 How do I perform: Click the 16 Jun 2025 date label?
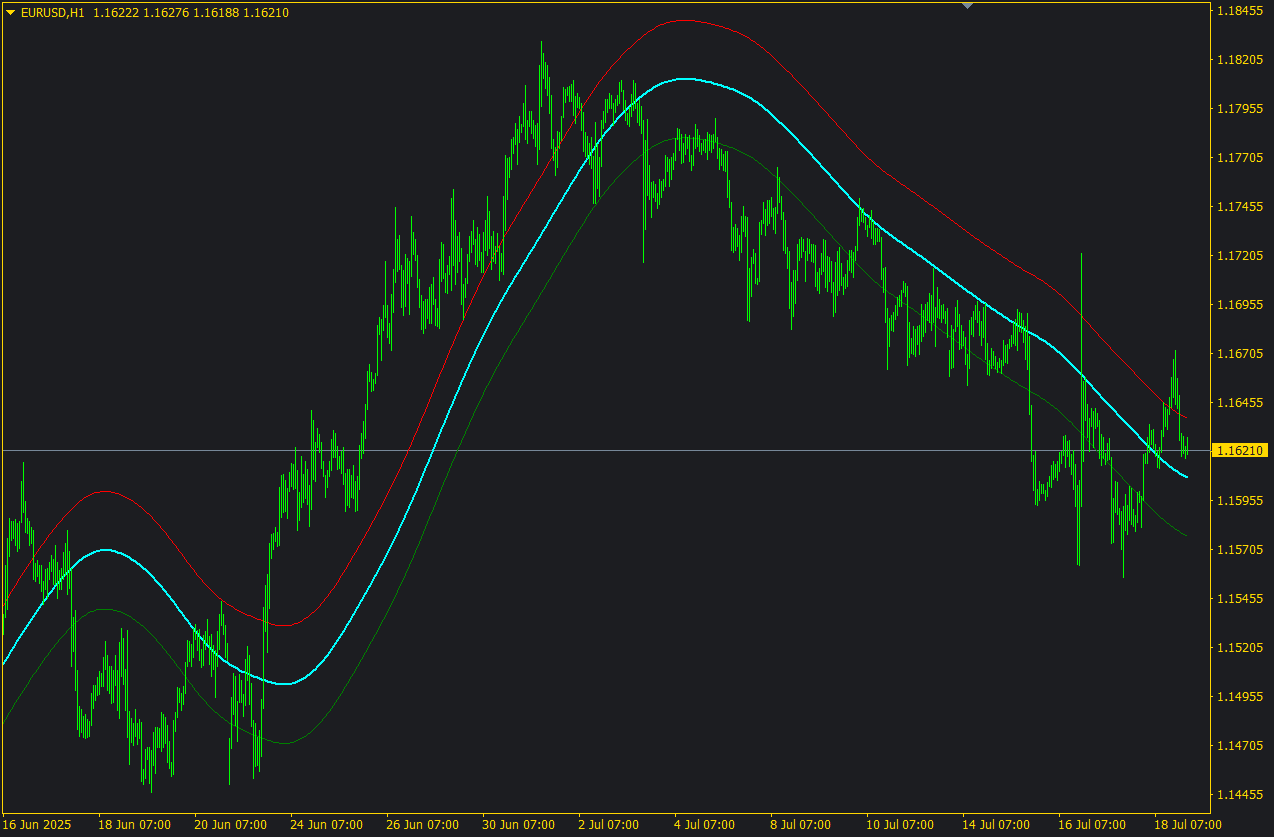pos(37,825)
